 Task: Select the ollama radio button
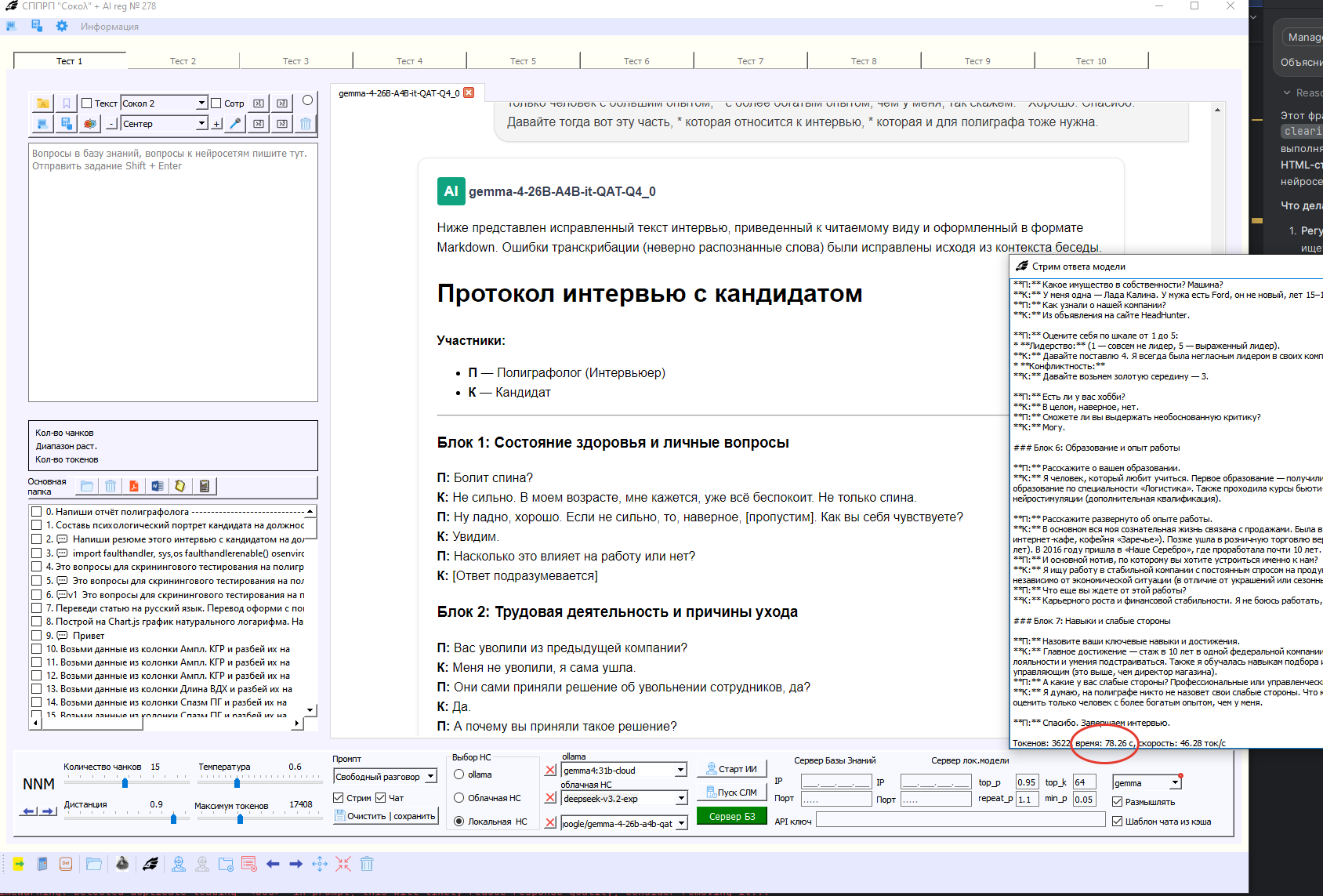coord(459,774)
